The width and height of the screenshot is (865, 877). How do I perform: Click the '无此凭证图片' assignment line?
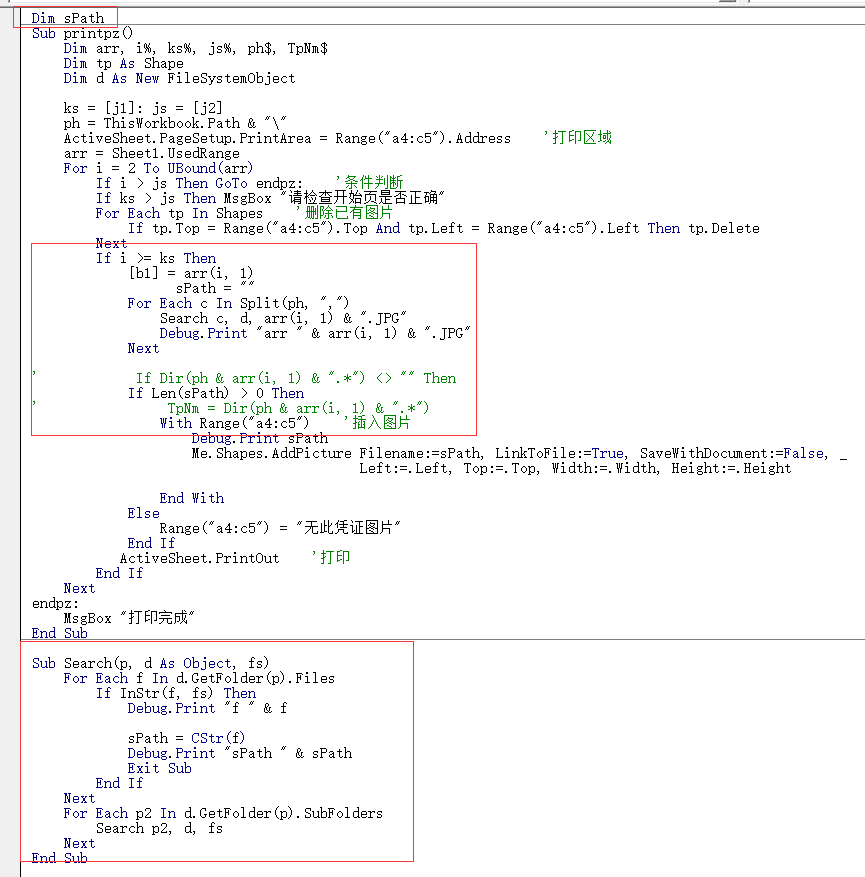click(280, 528)
